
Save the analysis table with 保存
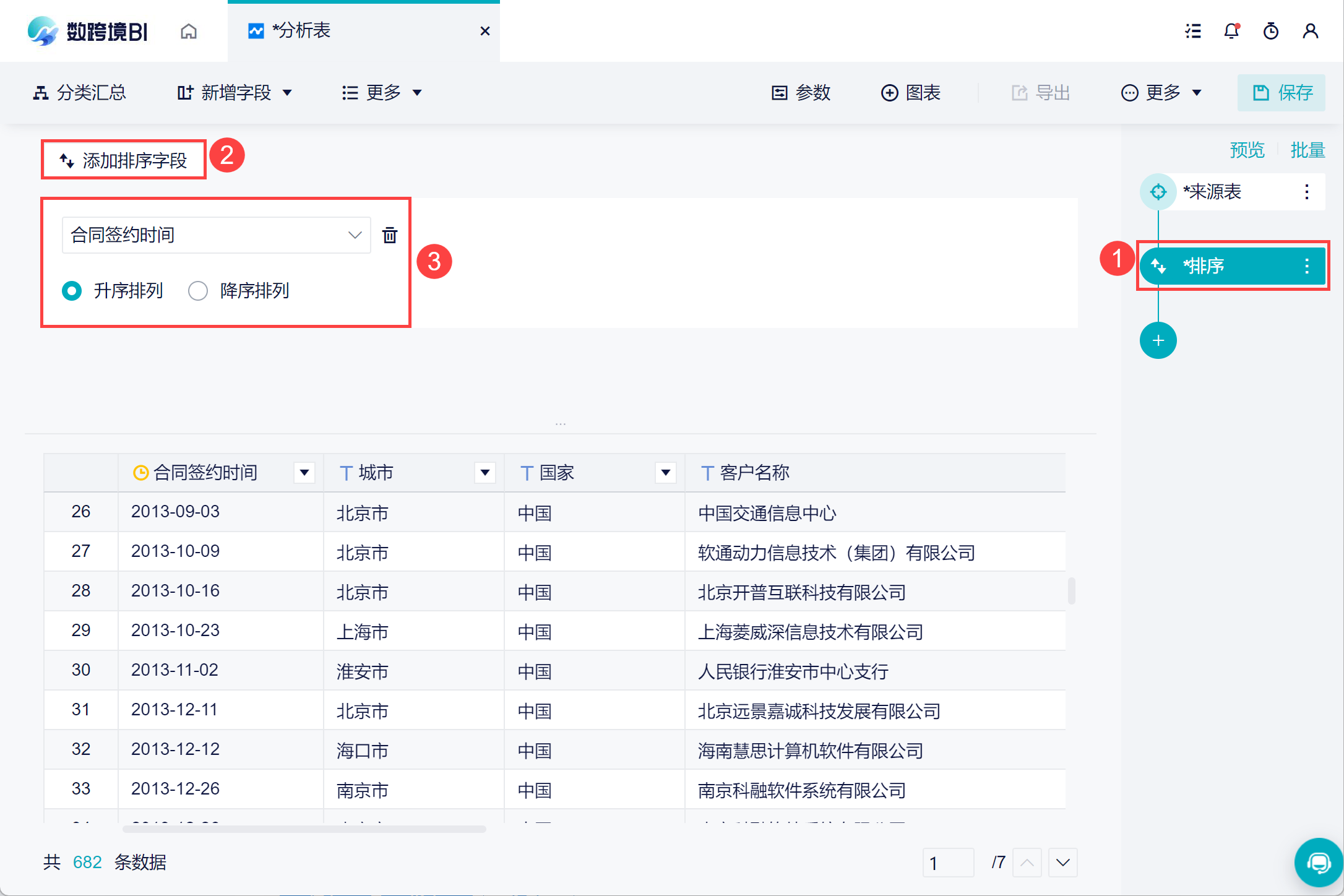[1282, 93]
